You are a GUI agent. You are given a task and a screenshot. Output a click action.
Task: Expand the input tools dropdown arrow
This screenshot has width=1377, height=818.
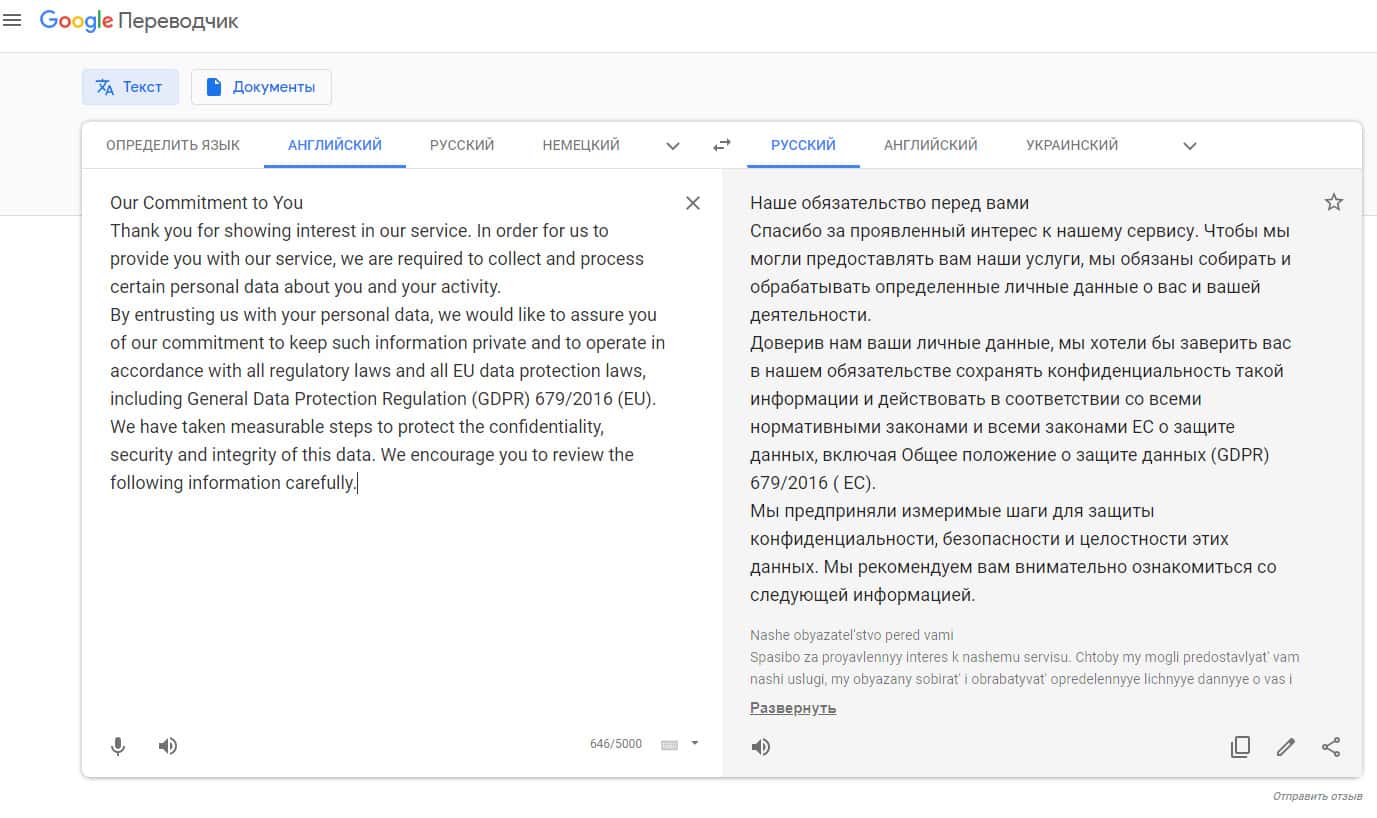click(695, 744)
